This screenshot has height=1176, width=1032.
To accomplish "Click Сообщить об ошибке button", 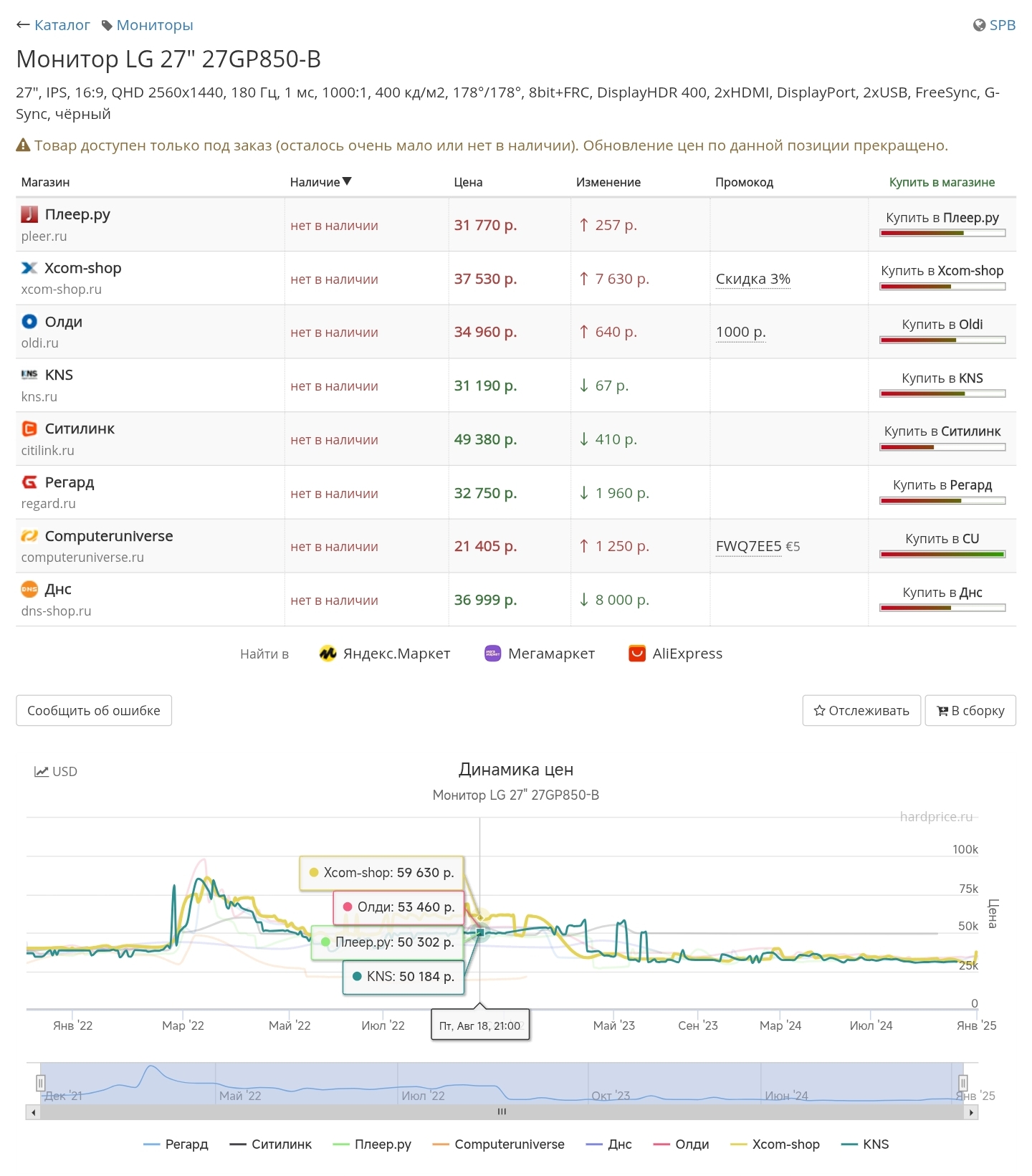I will point(94,710).
